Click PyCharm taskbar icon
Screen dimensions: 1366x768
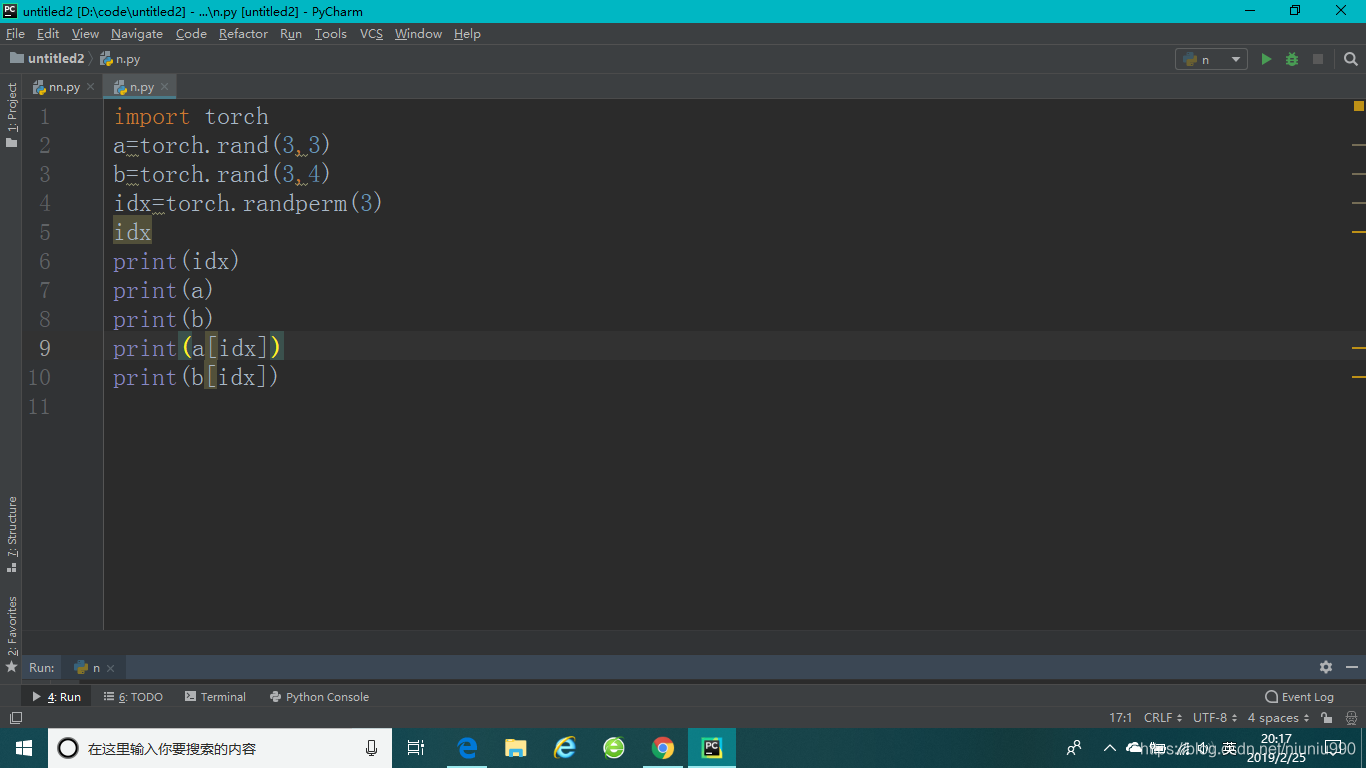click(712, 748)
